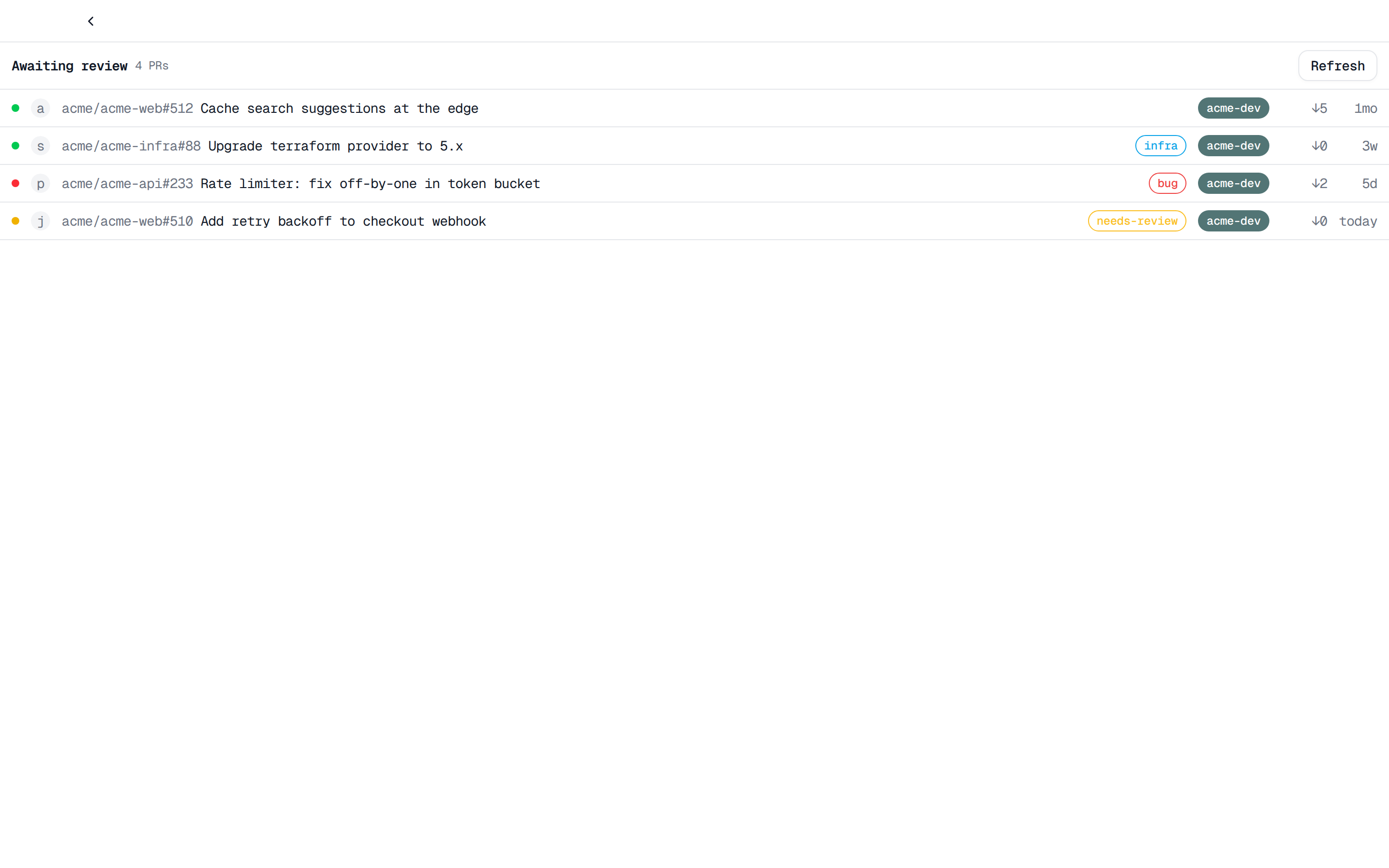Click the Refresh button
This screenshot has height=868, width=1389.
coord(1337,66)
